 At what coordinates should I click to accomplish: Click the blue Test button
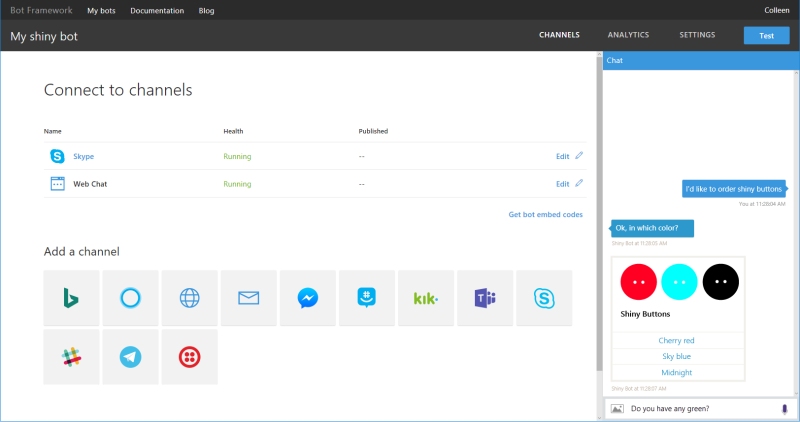[766, 36]
